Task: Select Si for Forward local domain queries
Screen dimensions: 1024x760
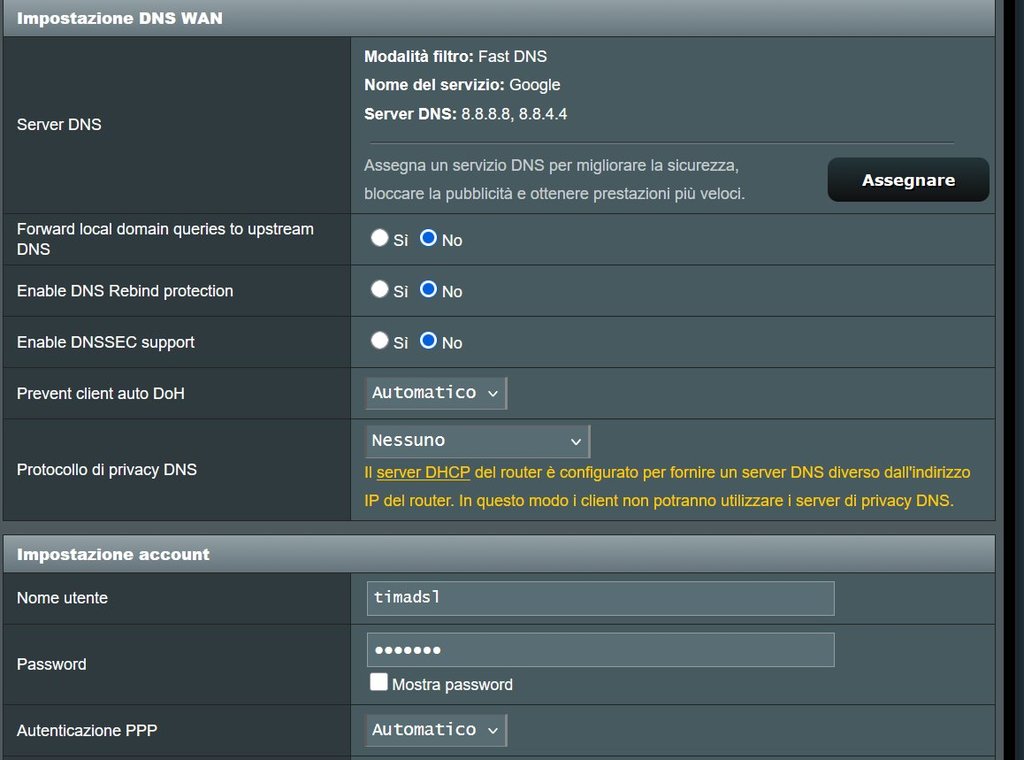Action: (x=380, y=238)
